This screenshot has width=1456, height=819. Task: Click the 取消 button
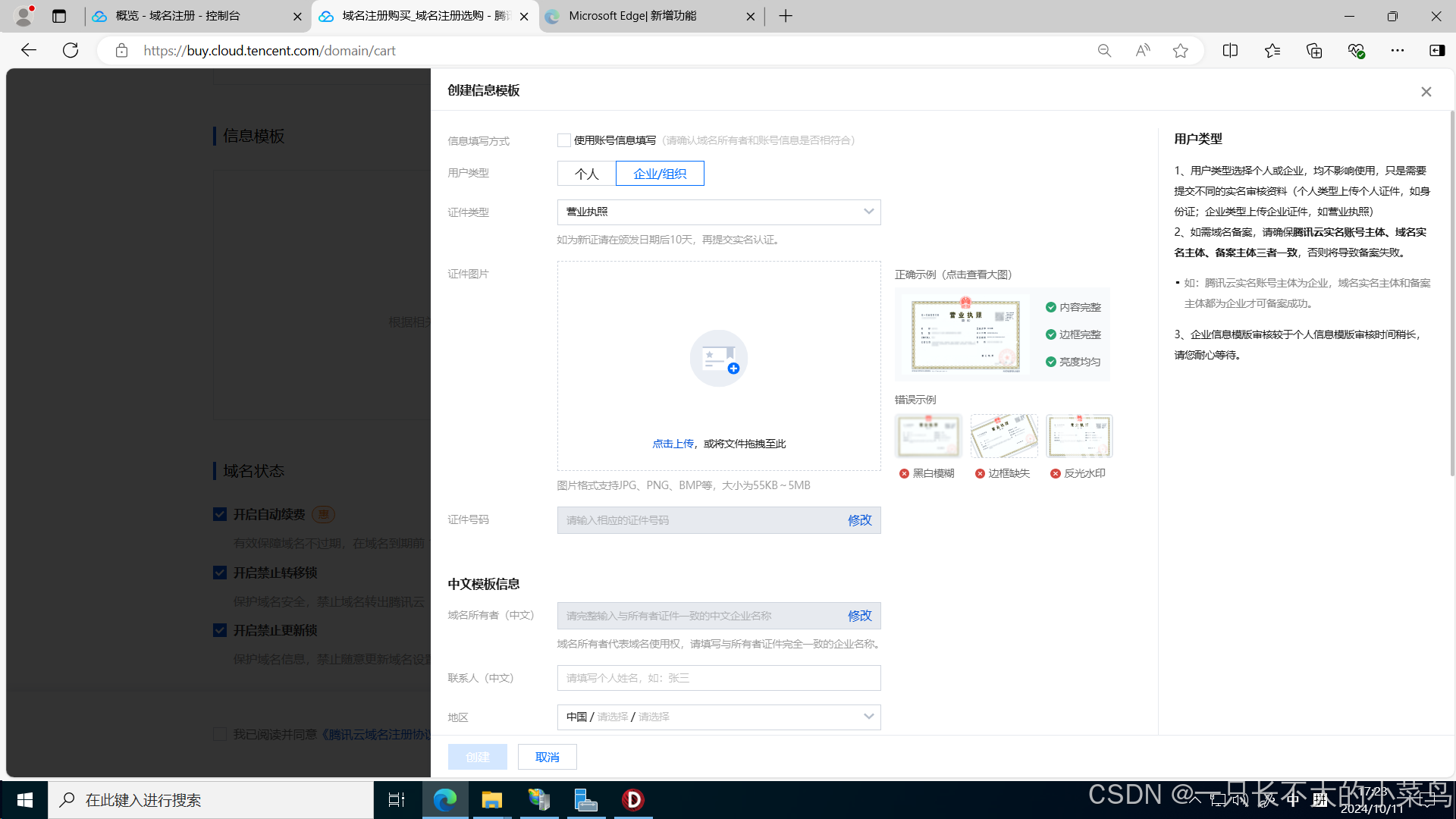(547, 757)
